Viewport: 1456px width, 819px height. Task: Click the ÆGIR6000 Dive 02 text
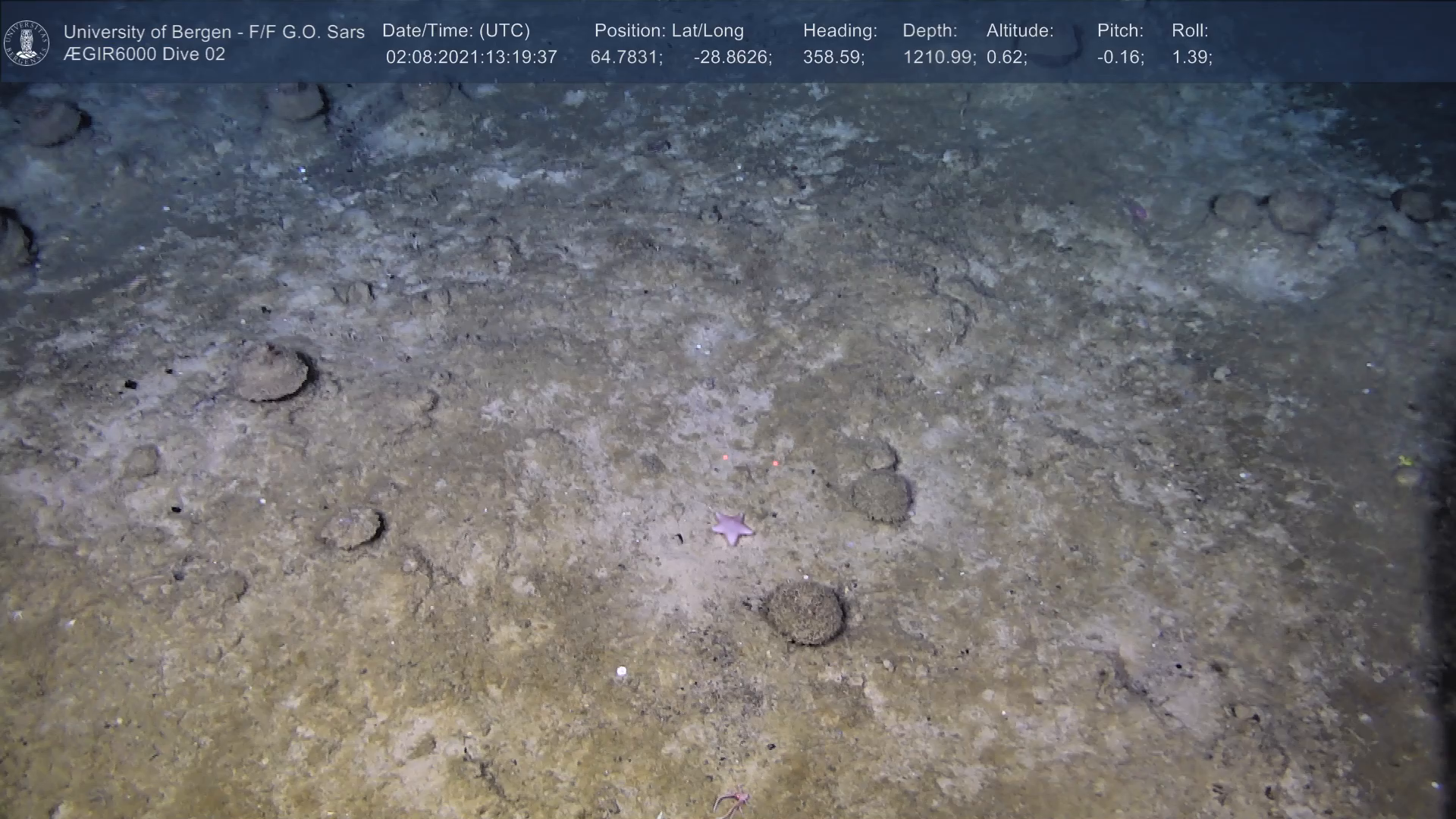point(144,55)
